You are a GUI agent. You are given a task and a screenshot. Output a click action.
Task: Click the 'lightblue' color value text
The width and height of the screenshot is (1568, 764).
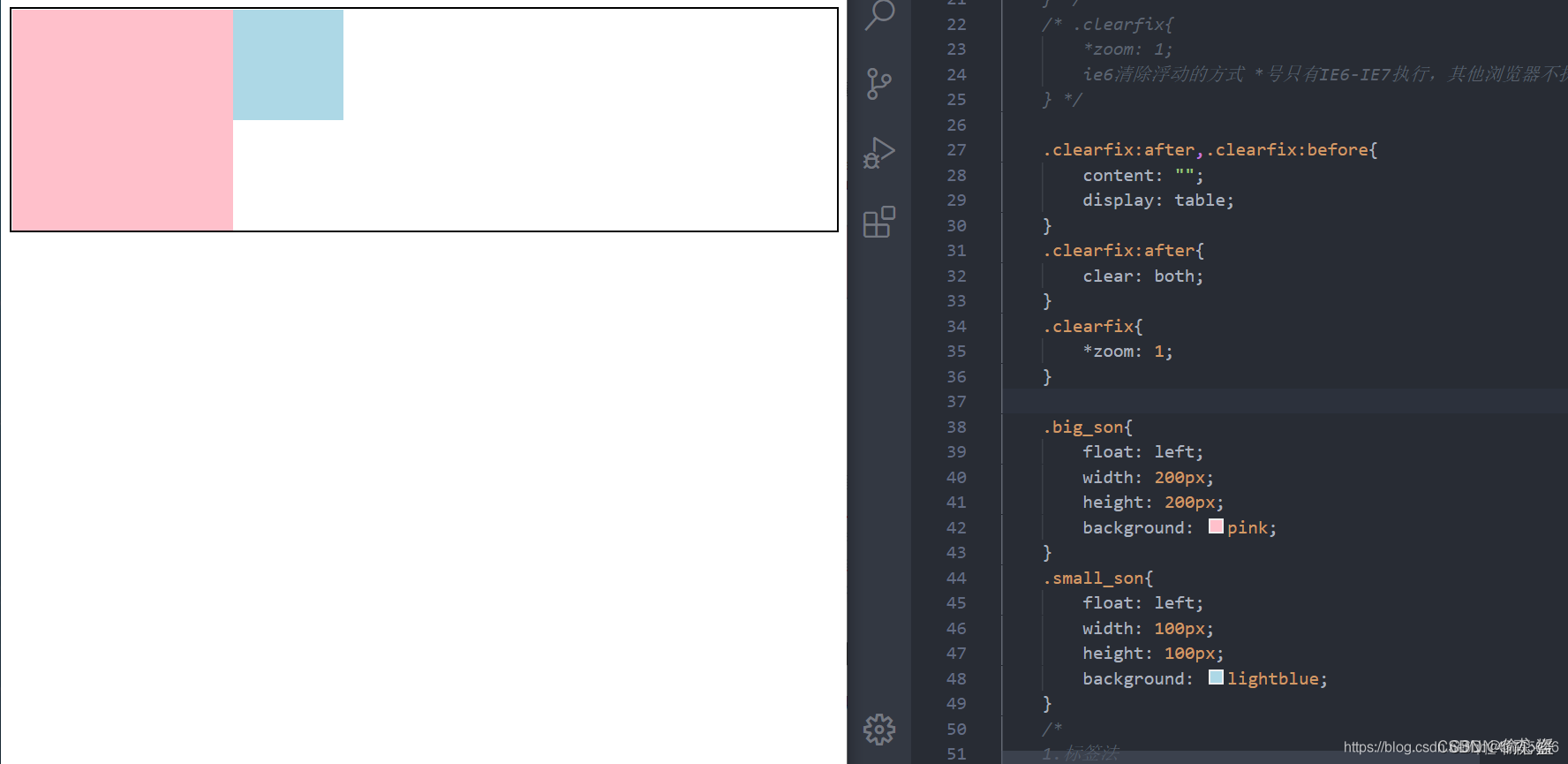(1273, 679)
